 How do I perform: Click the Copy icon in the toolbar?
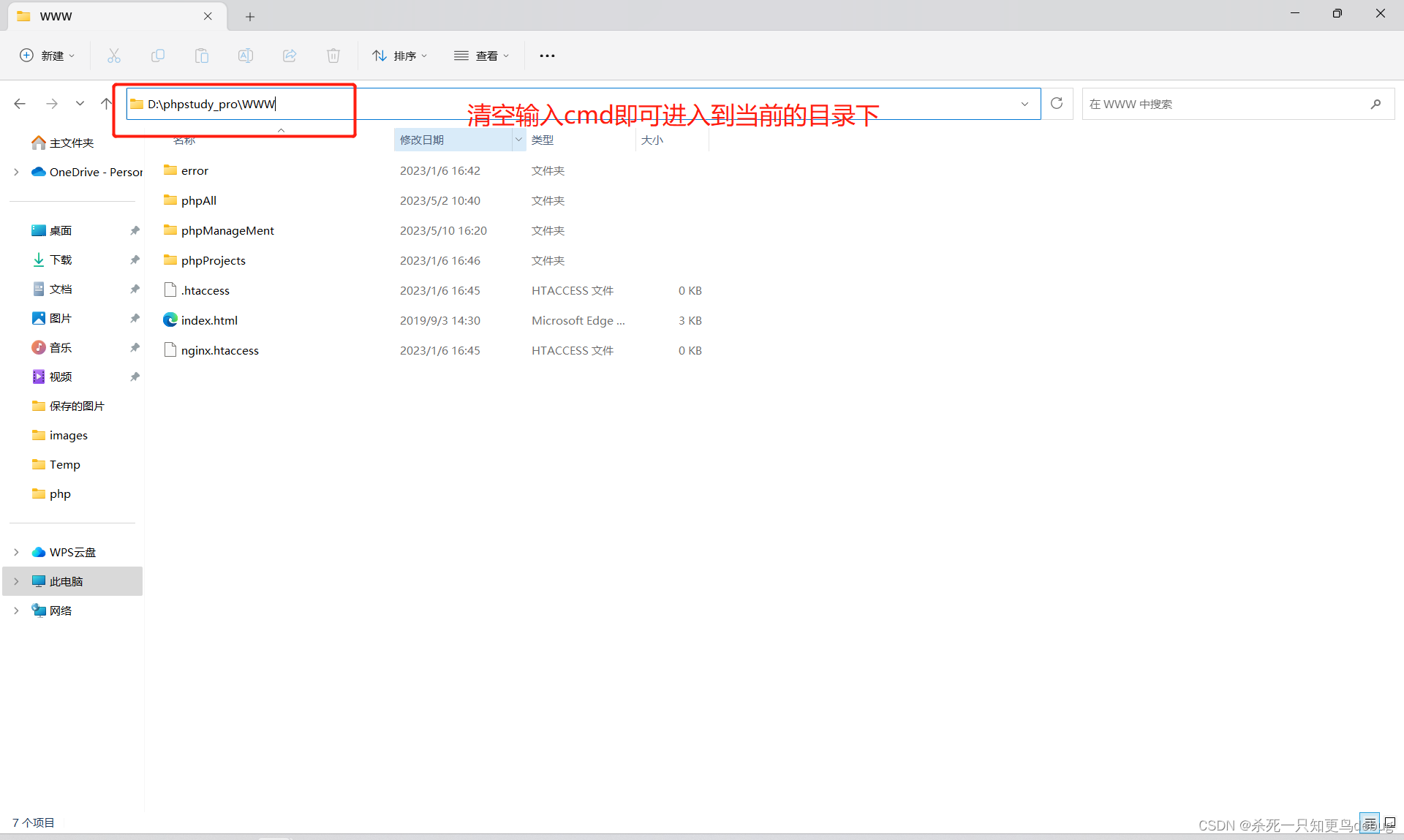(158, 55)
